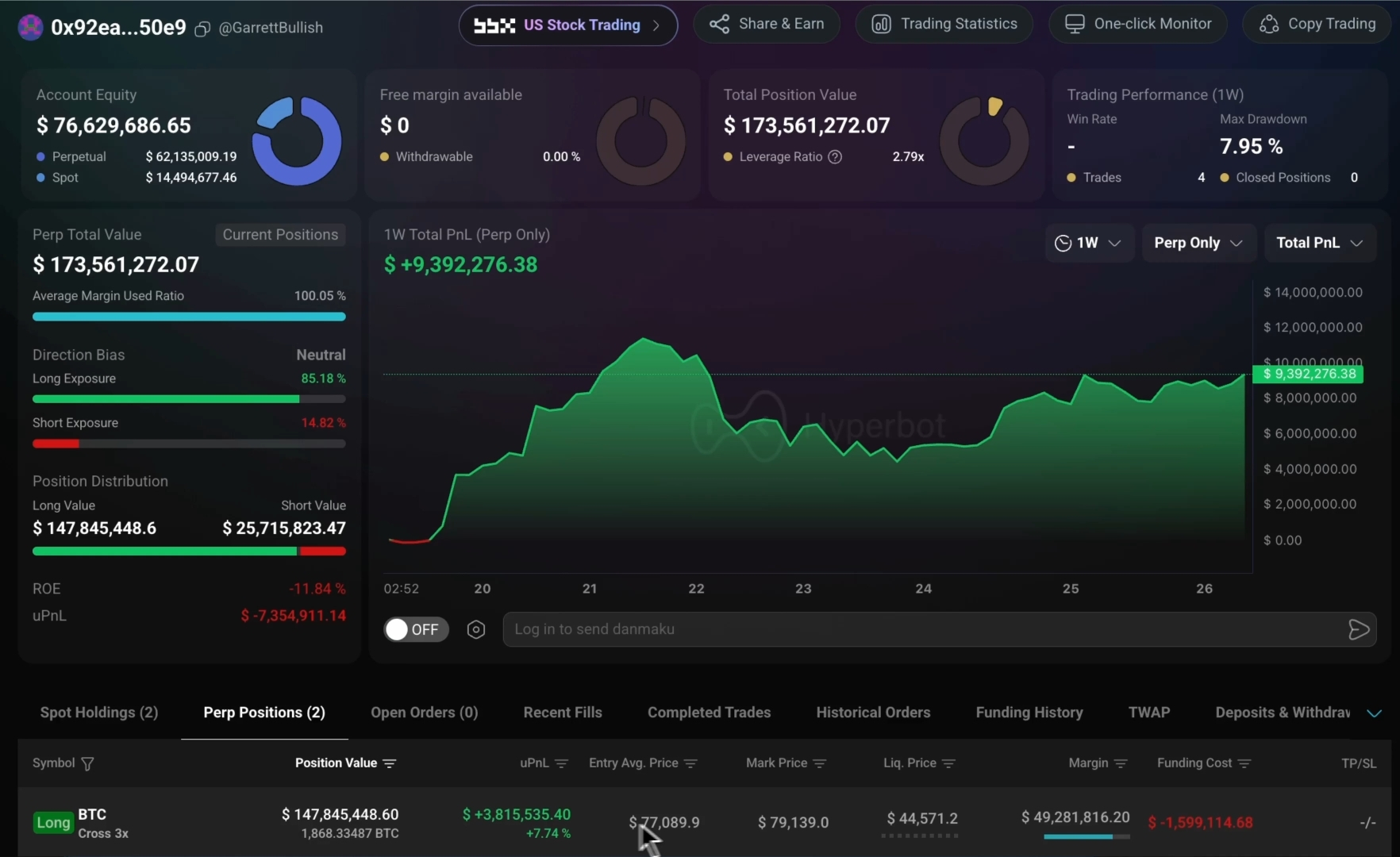This screenshot has height=857, width=1400.
Task: Switch to Funding History tab
Action: click(x=1029, y=713)
